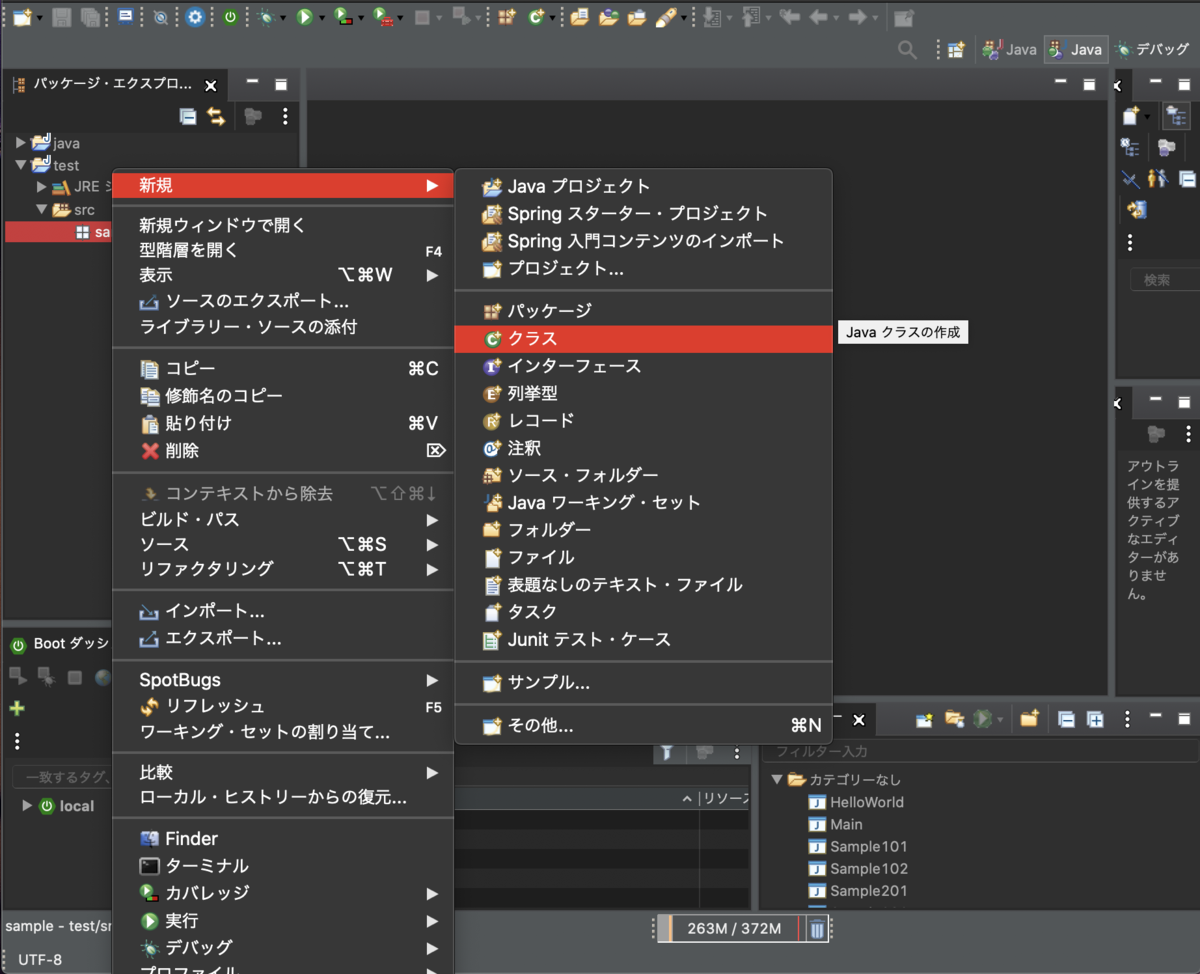Click the blue gear toolbar icon
The height and width of the screenshot is (974, 1200).
(x=195, y=17)
